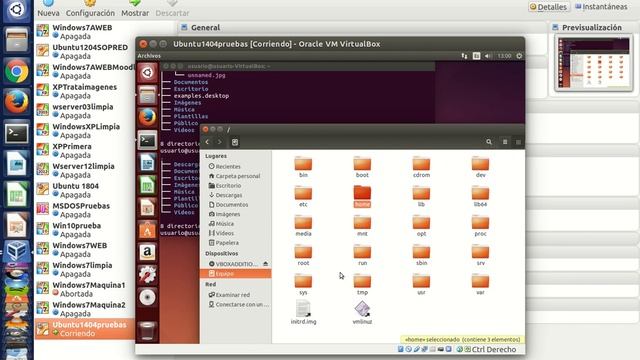Select the XPTrataimagenes virtual machine

85,91
